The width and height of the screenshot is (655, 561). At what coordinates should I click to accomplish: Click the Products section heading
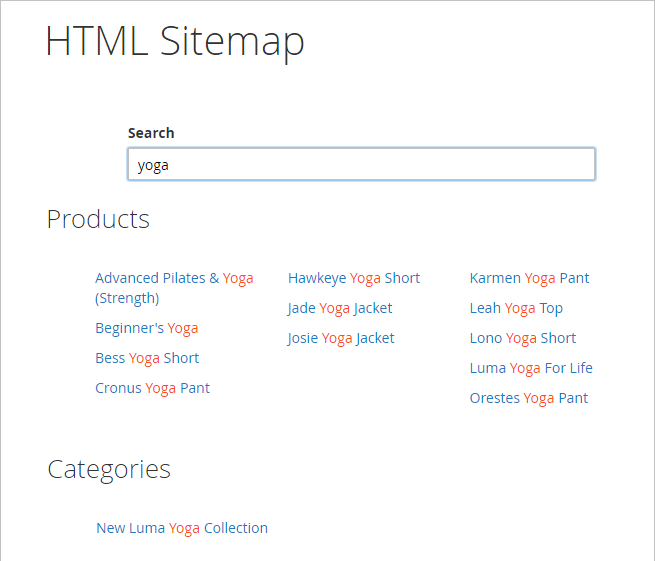[98, 219]
